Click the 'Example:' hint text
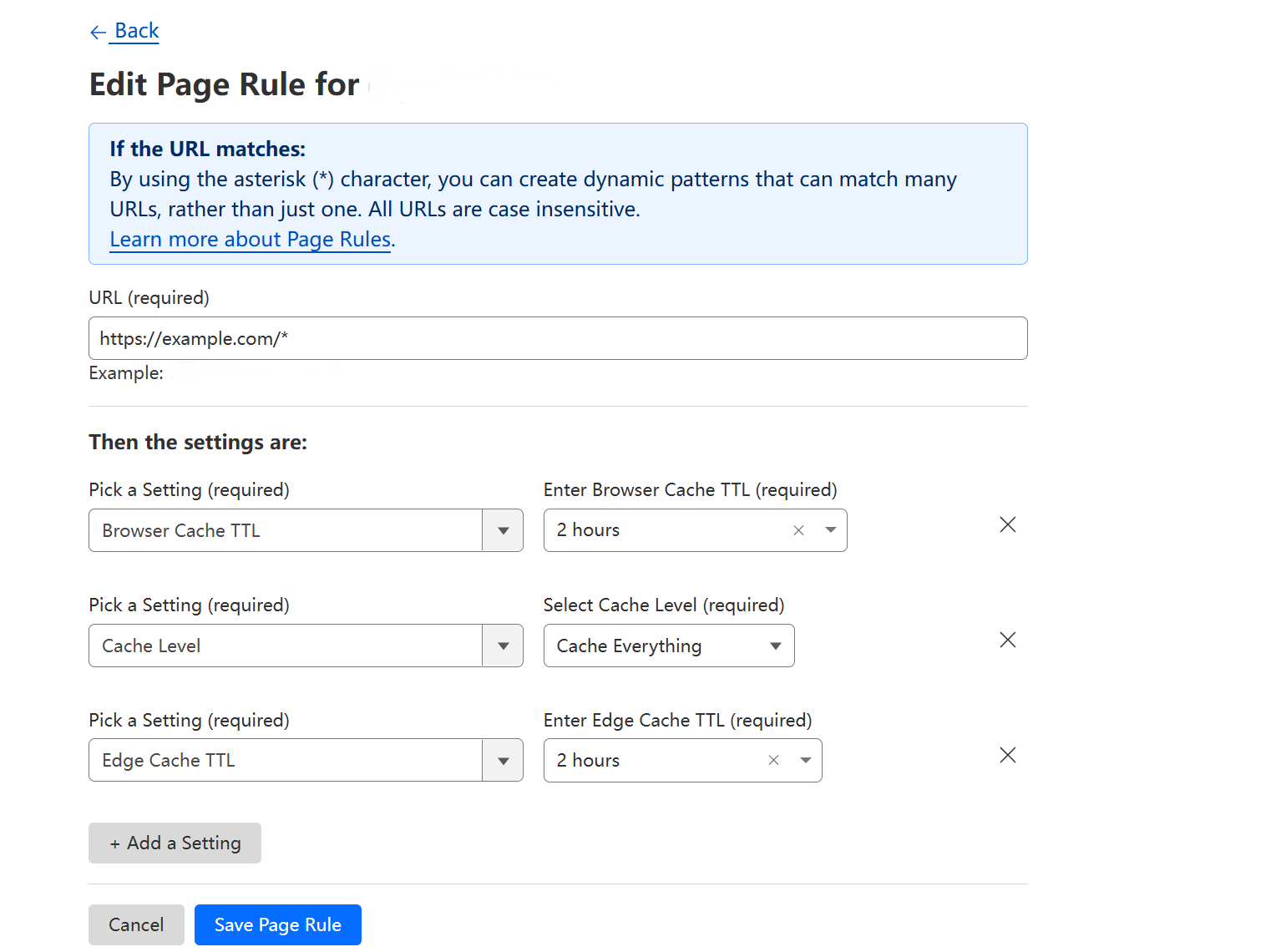 126,373
